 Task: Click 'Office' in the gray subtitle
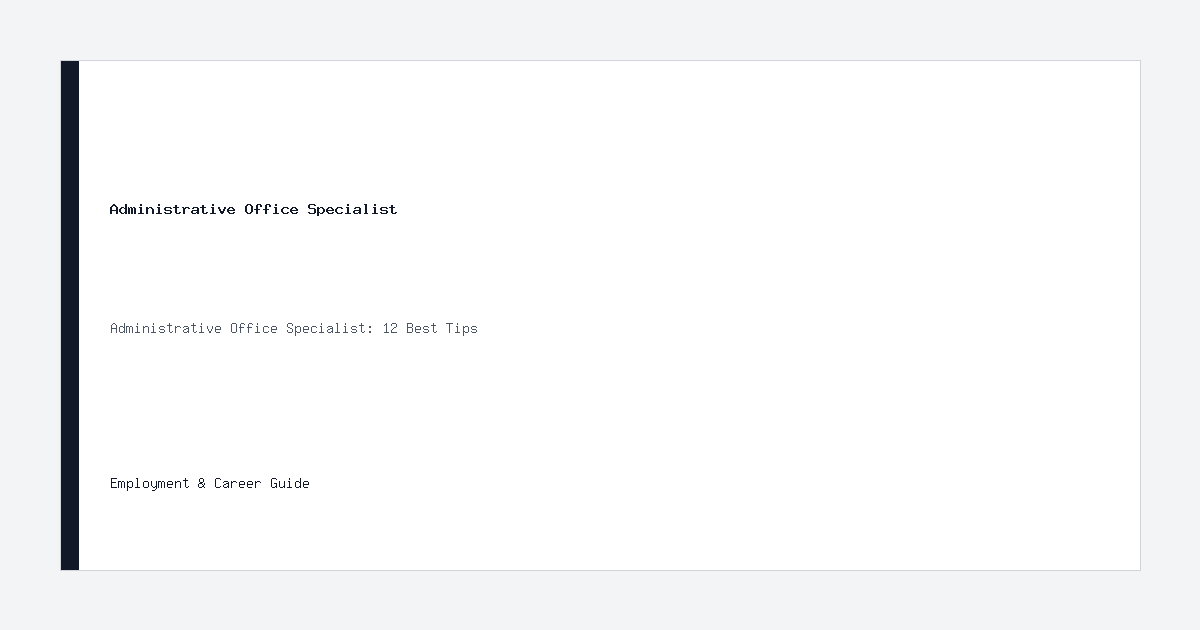tap(254, 328)
